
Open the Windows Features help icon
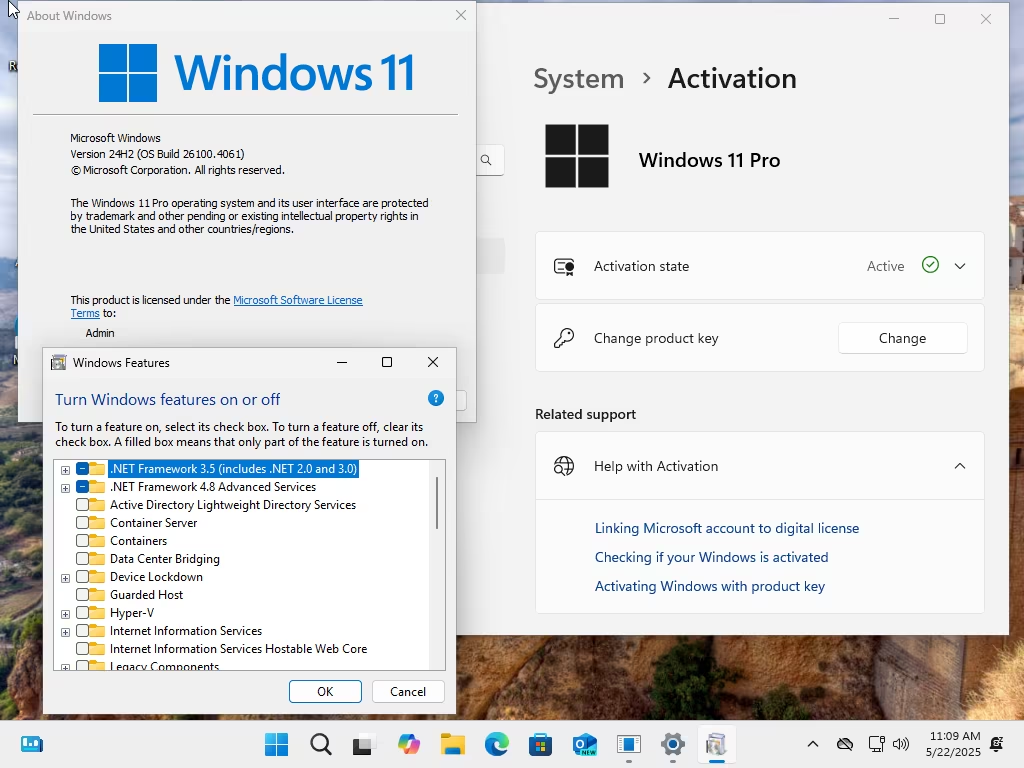(x=436, y=398)
